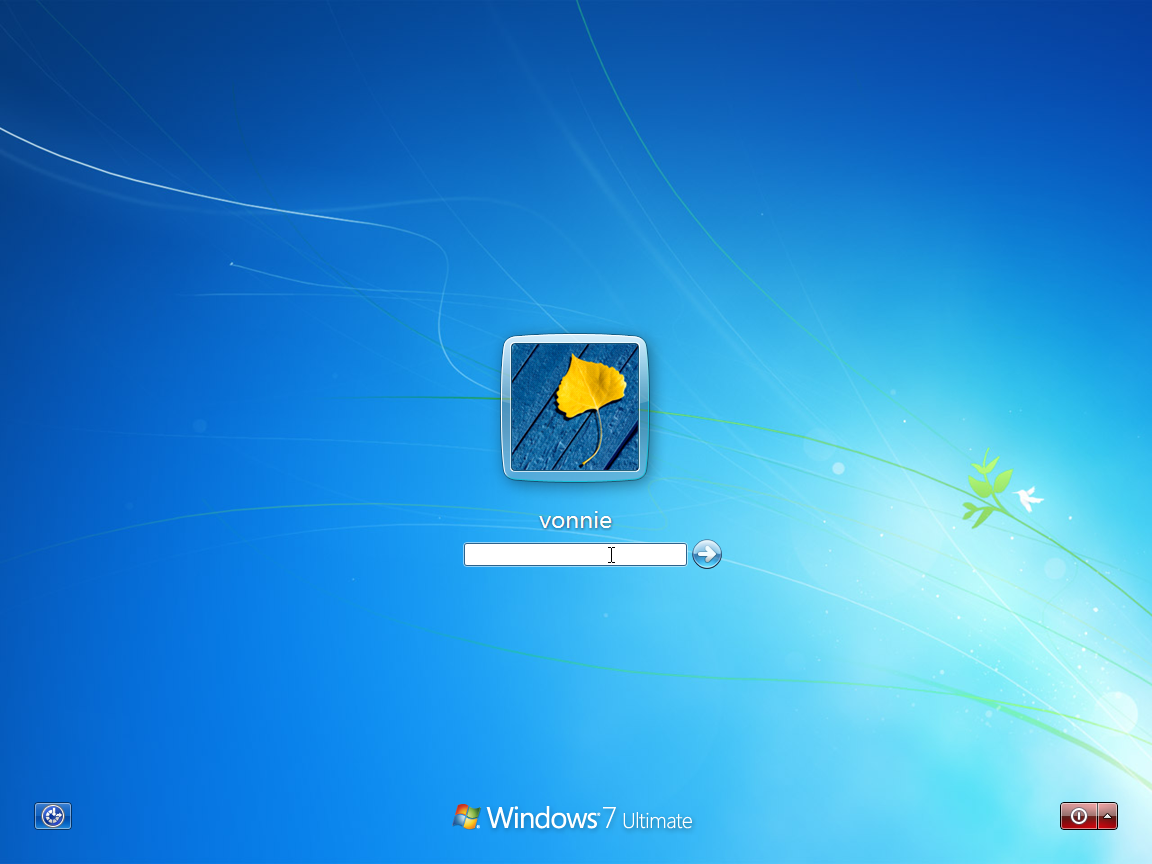Click the arrow button to submit password
The width and height of the screenshot is (1152, 864).
point(707,554)
